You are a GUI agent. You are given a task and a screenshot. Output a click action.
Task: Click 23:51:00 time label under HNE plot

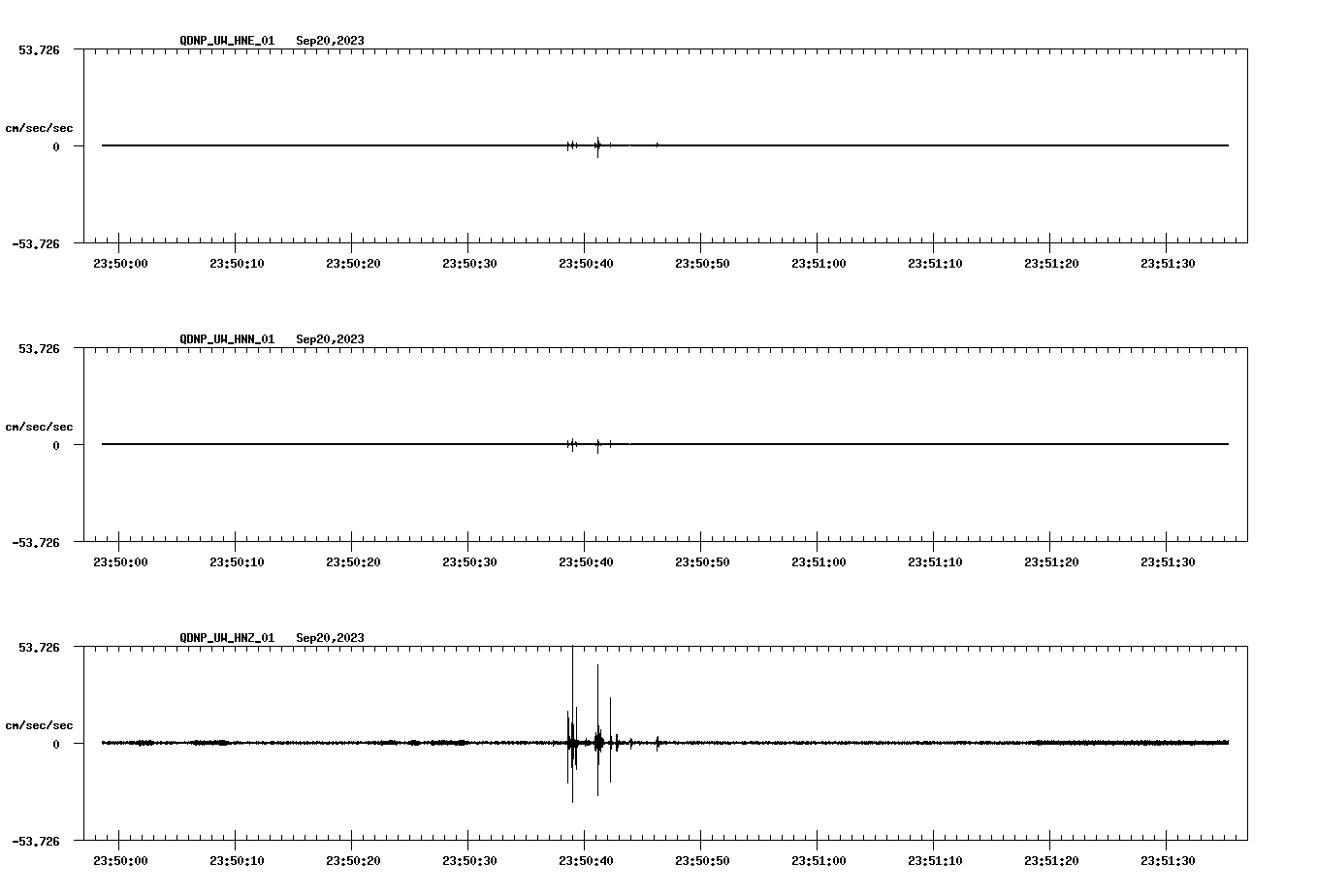coord(819,264)
